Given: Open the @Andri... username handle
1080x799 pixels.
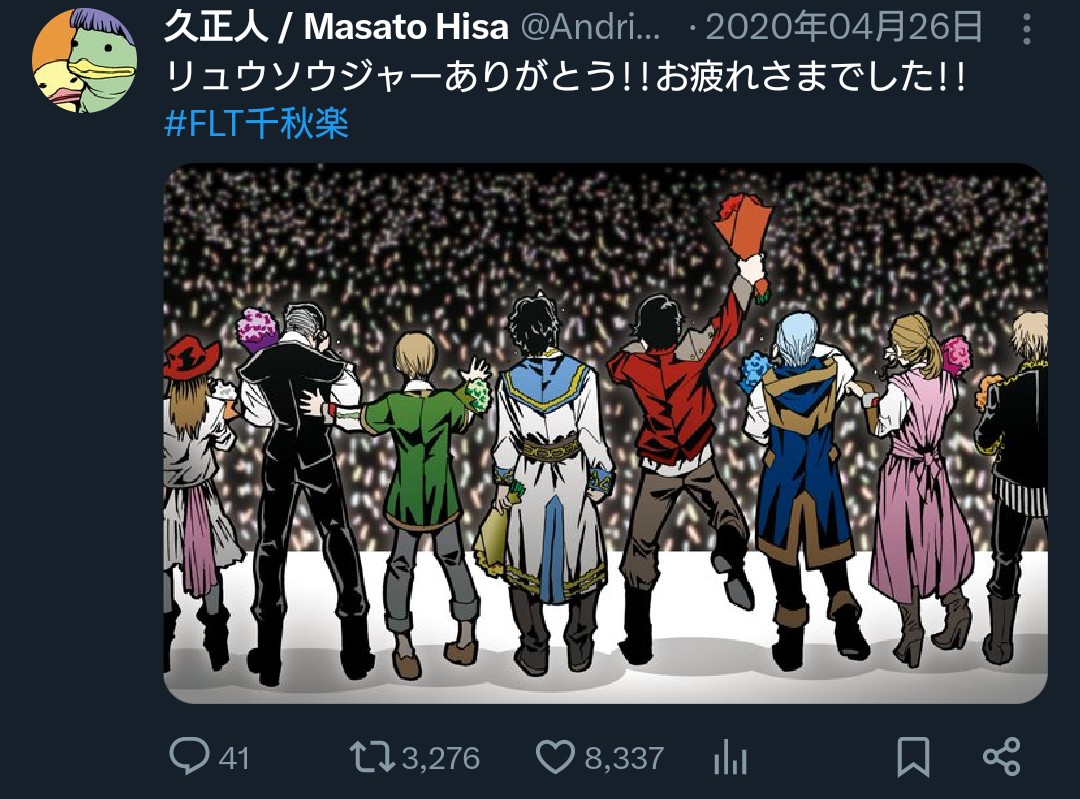Looking at the screenshot, I should 591,28.
